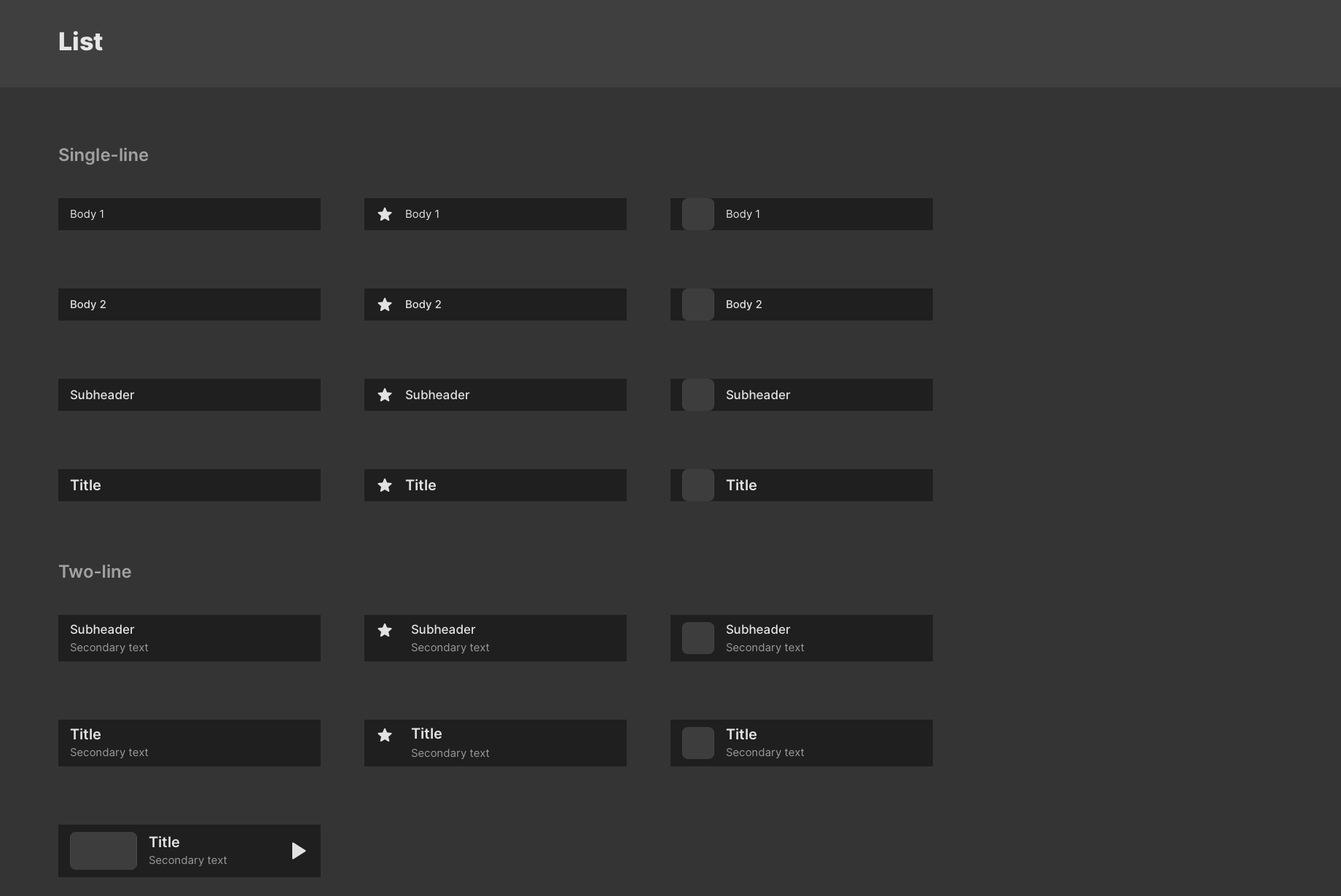Click Title text in media list item
This screenshot has height=896, width=1341.
tap(164, 842)
